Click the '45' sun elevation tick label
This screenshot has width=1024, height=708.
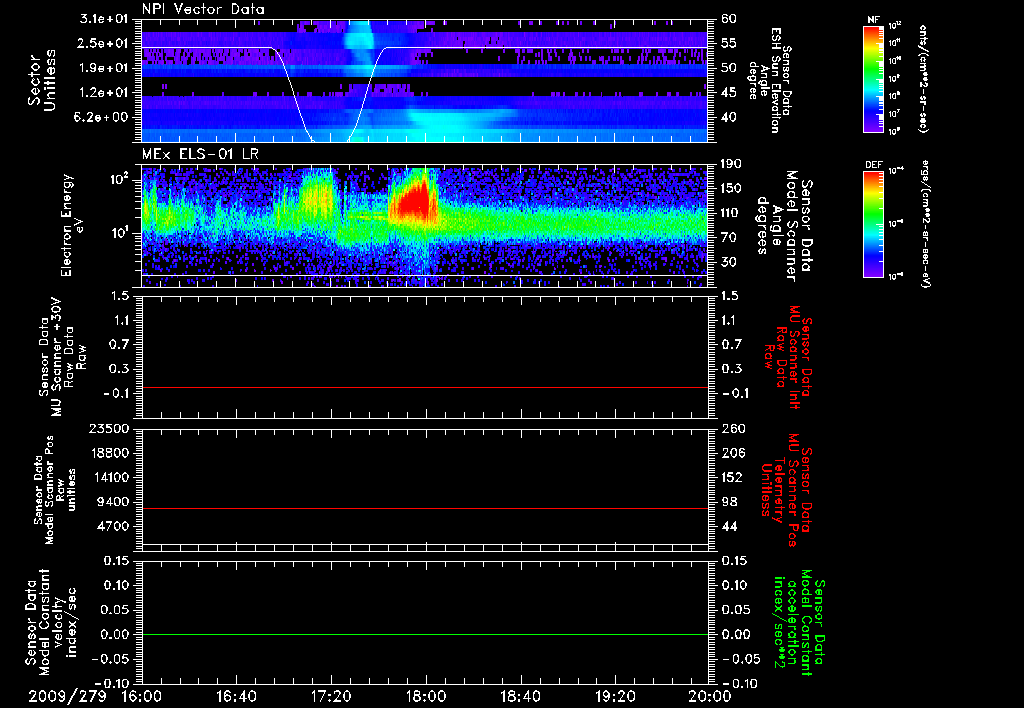[729, 93]
